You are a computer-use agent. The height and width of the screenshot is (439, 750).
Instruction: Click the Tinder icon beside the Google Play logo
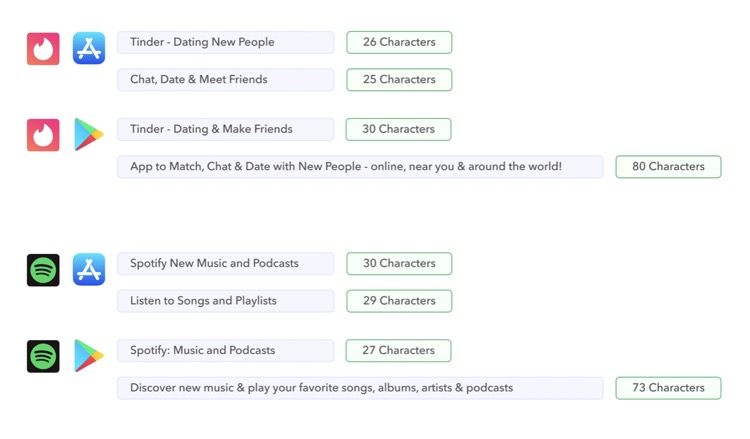[x=43, y=135]
